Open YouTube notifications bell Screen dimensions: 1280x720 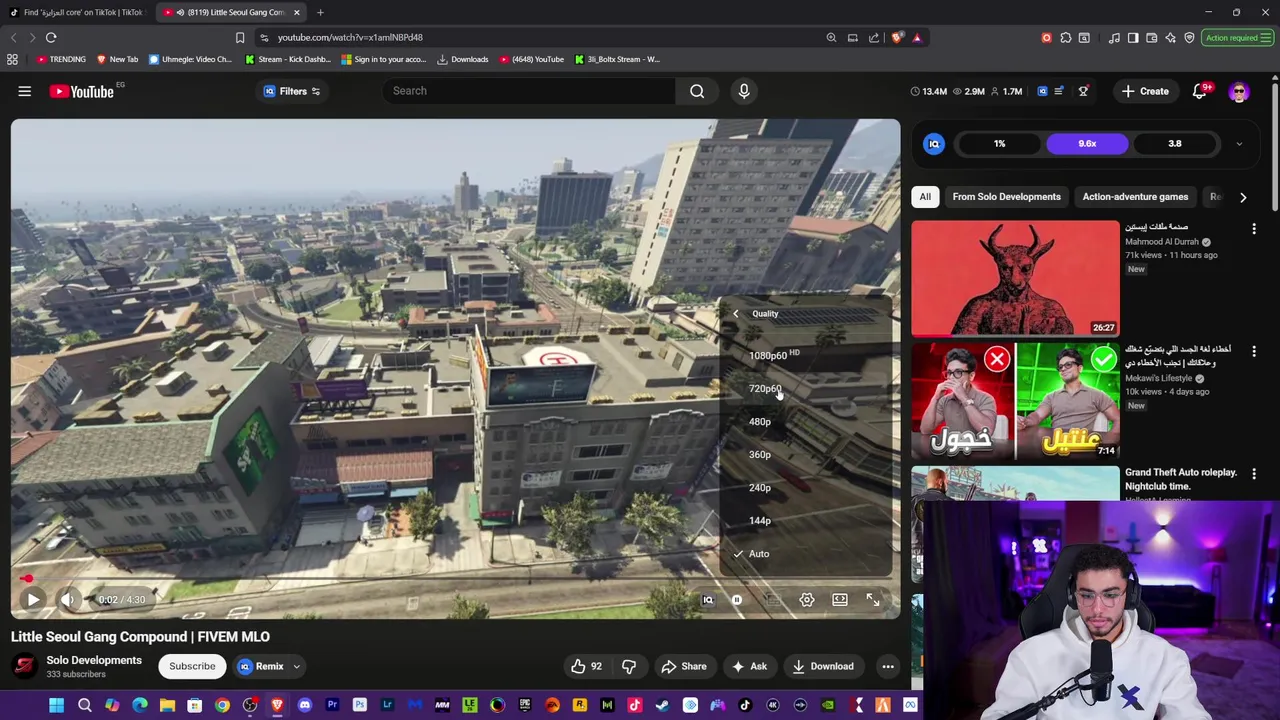click(x=1200, y=91)
